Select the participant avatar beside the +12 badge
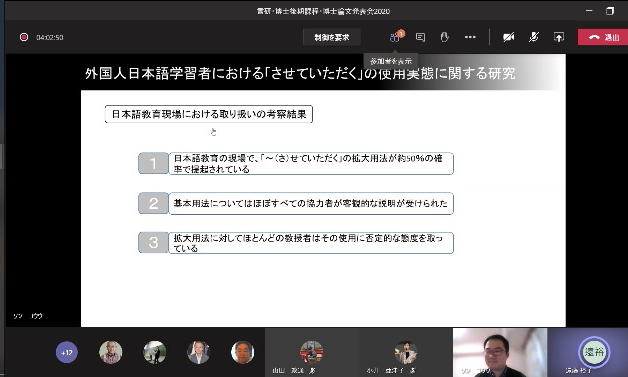Viewport: 628px width, 377px height. pyautogui.click(x=111, y=352)
